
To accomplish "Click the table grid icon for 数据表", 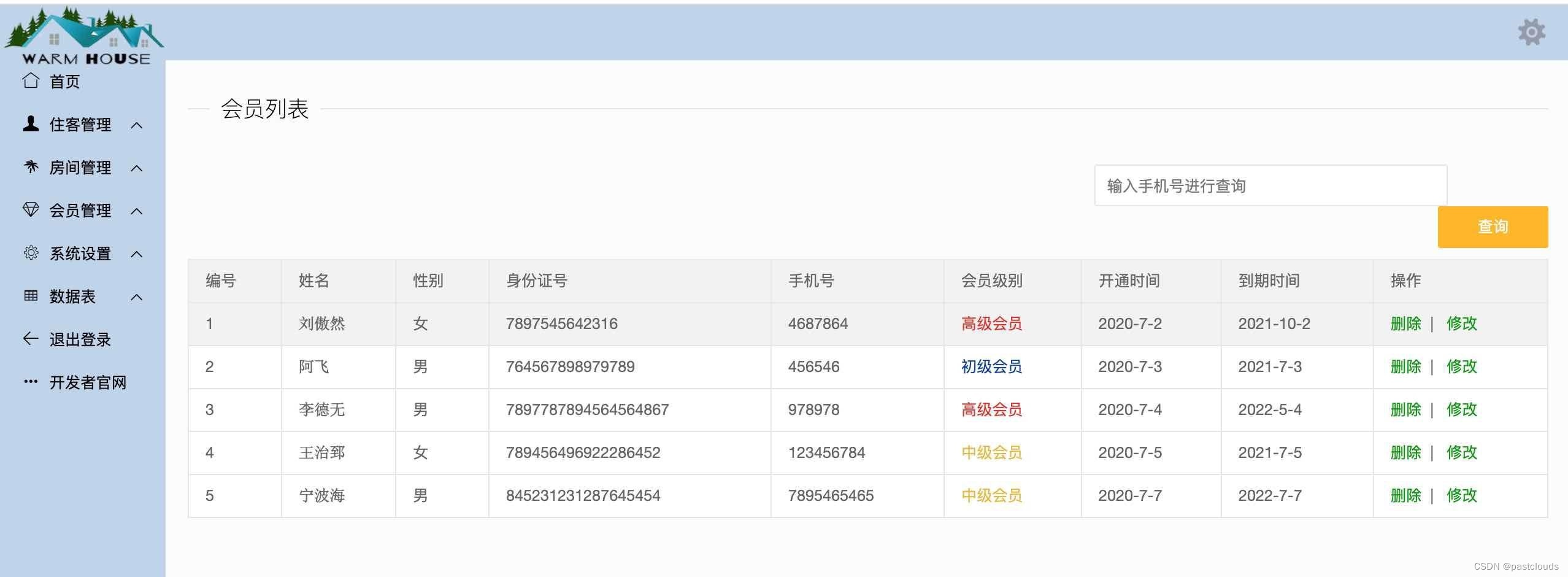I will pyautogui.click(x=31, y=296).
